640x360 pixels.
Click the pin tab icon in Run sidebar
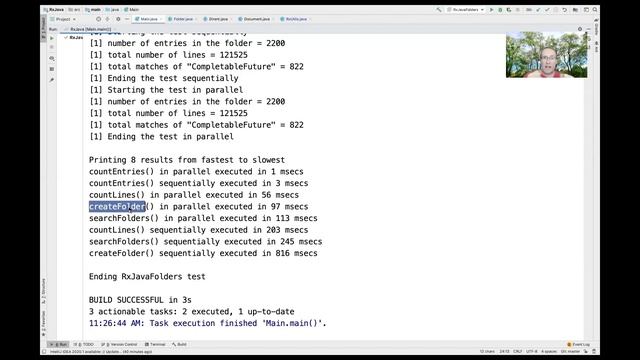coord(52,80)
